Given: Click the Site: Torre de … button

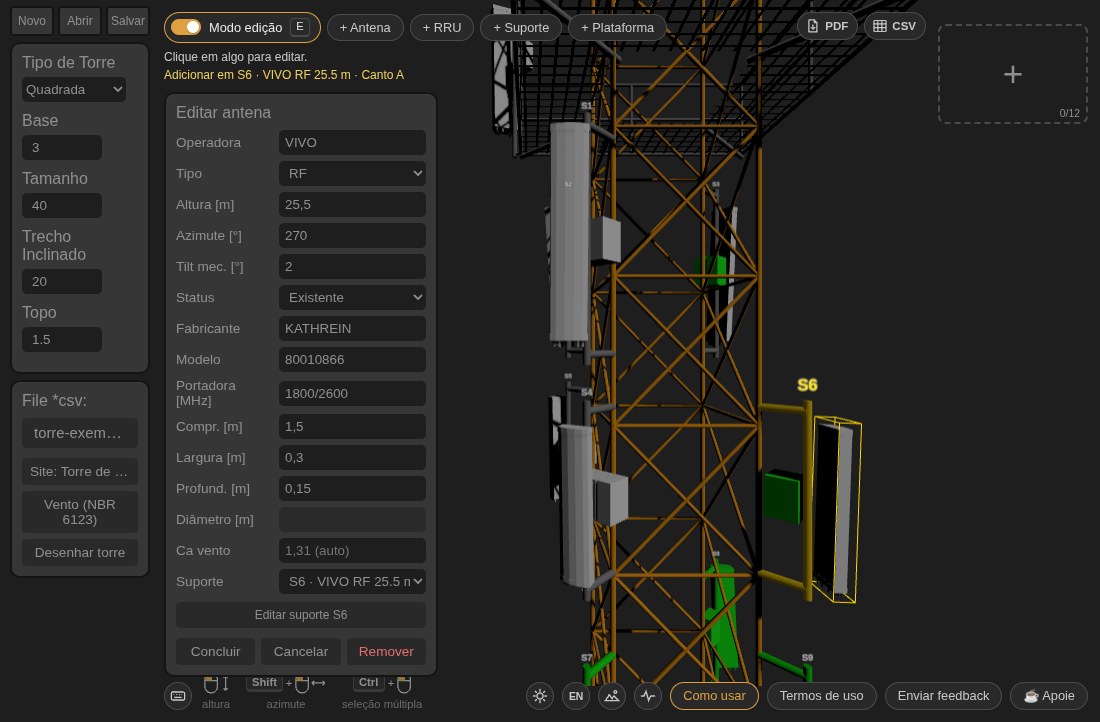Looking at the screenshot, I should (x=80, y=472).
